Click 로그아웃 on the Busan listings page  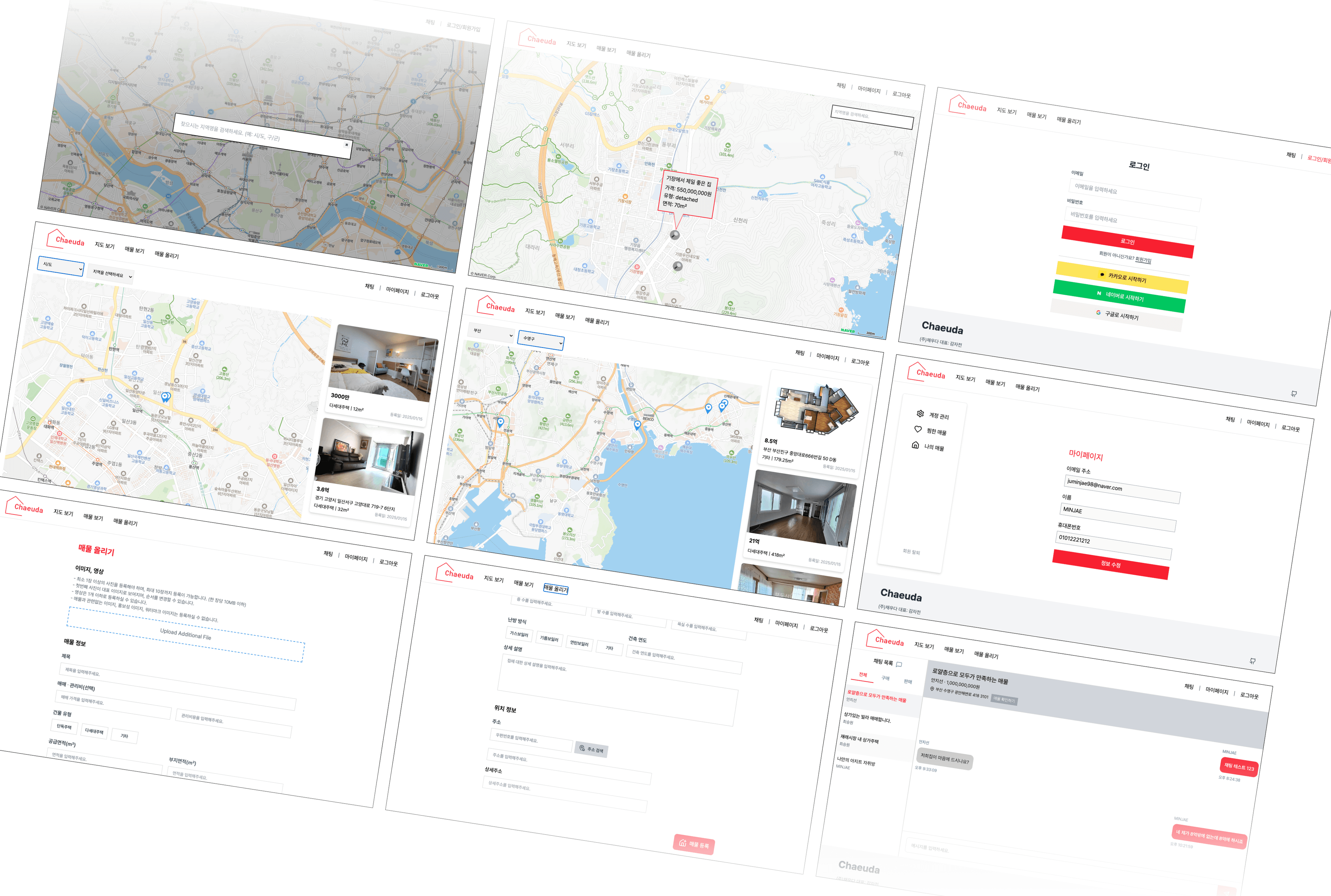click(860, 362)
